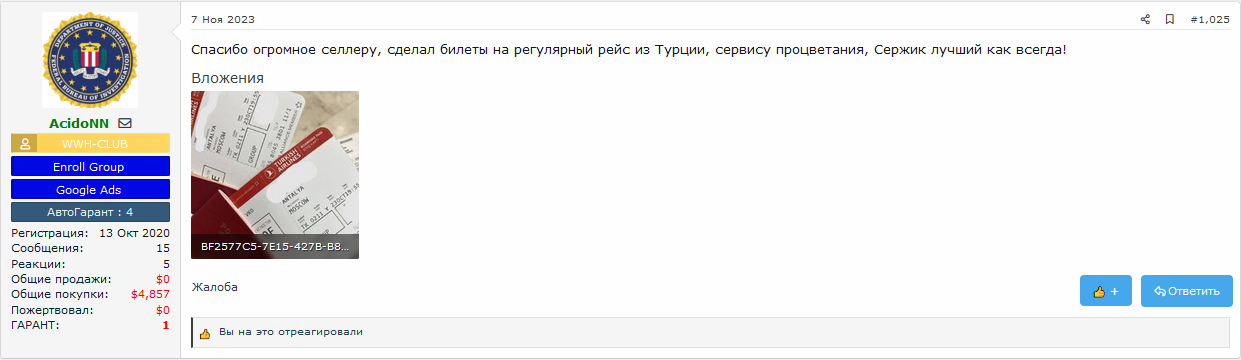The height and width of the screenshot is (360, 1241).
Task: Click the Google Ads banner
Action: click(x=90, y=189)
